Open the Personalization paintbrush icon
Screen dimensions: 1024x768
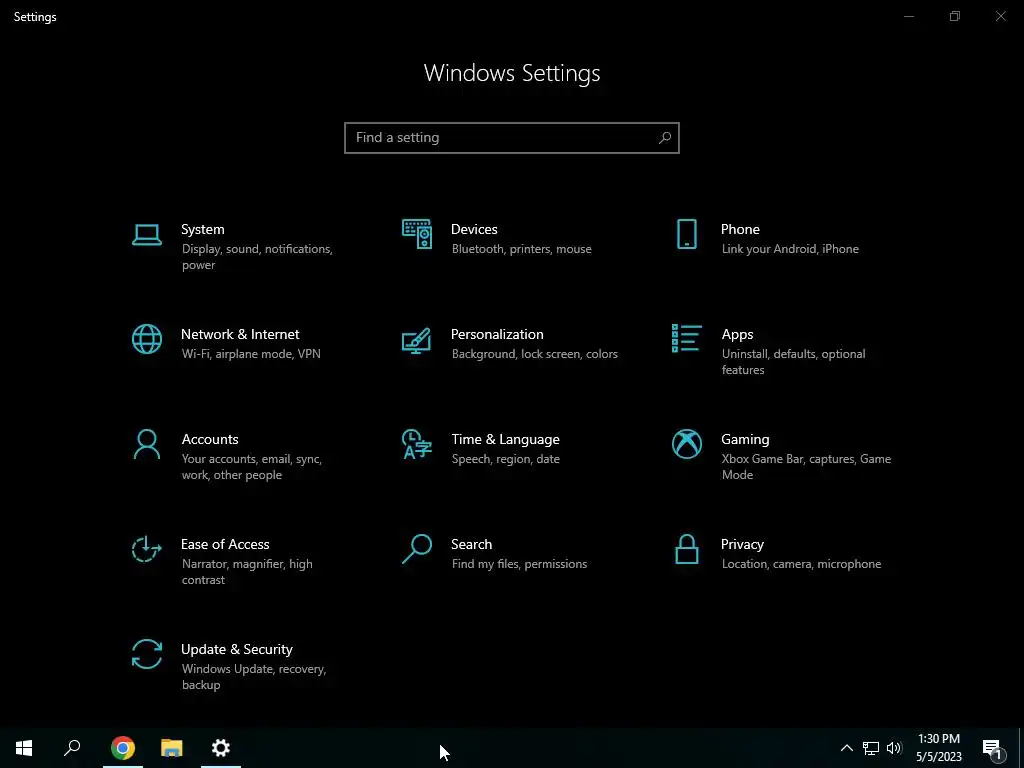(x=417, y=340)
